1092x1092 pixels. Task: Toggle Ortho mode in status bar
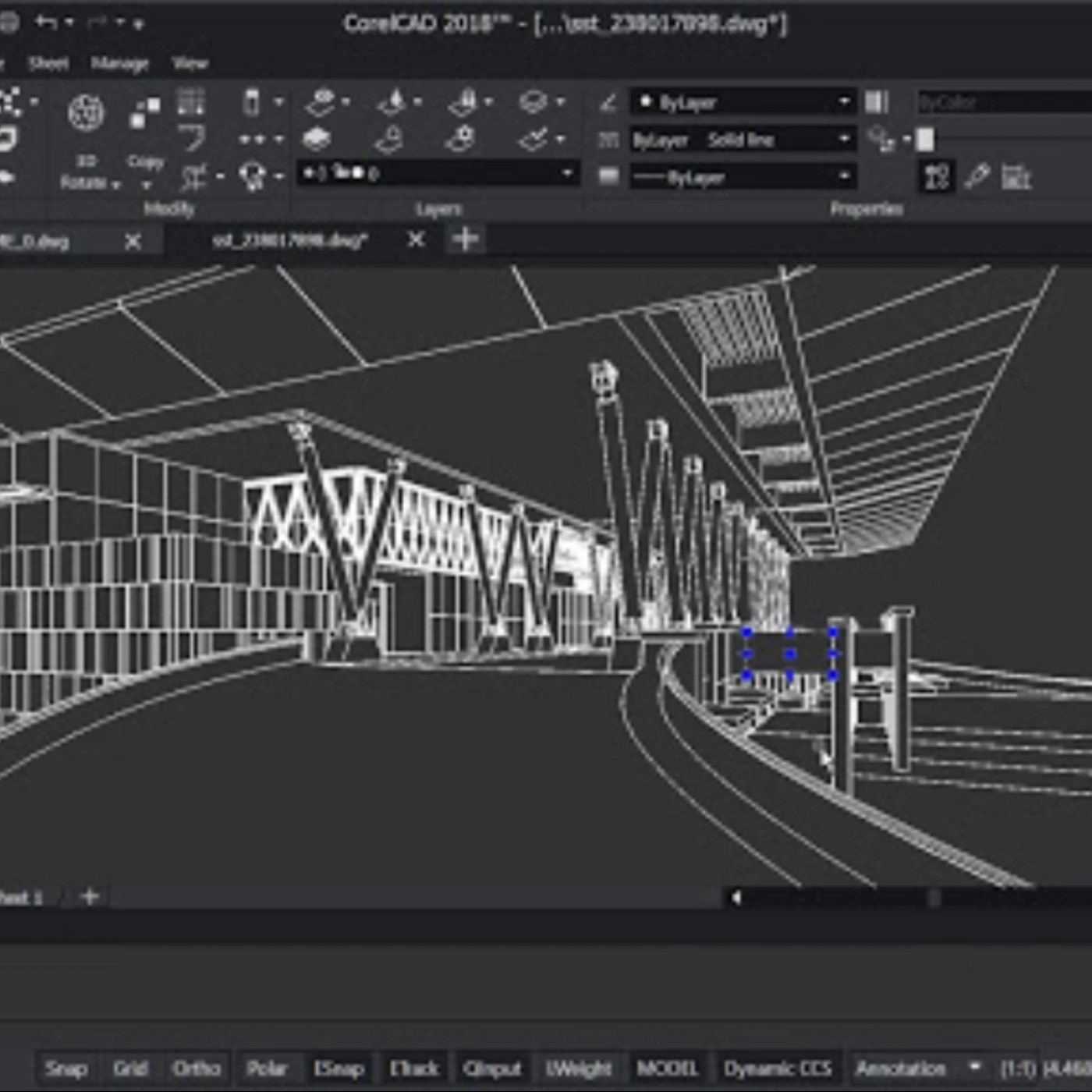196,1068
